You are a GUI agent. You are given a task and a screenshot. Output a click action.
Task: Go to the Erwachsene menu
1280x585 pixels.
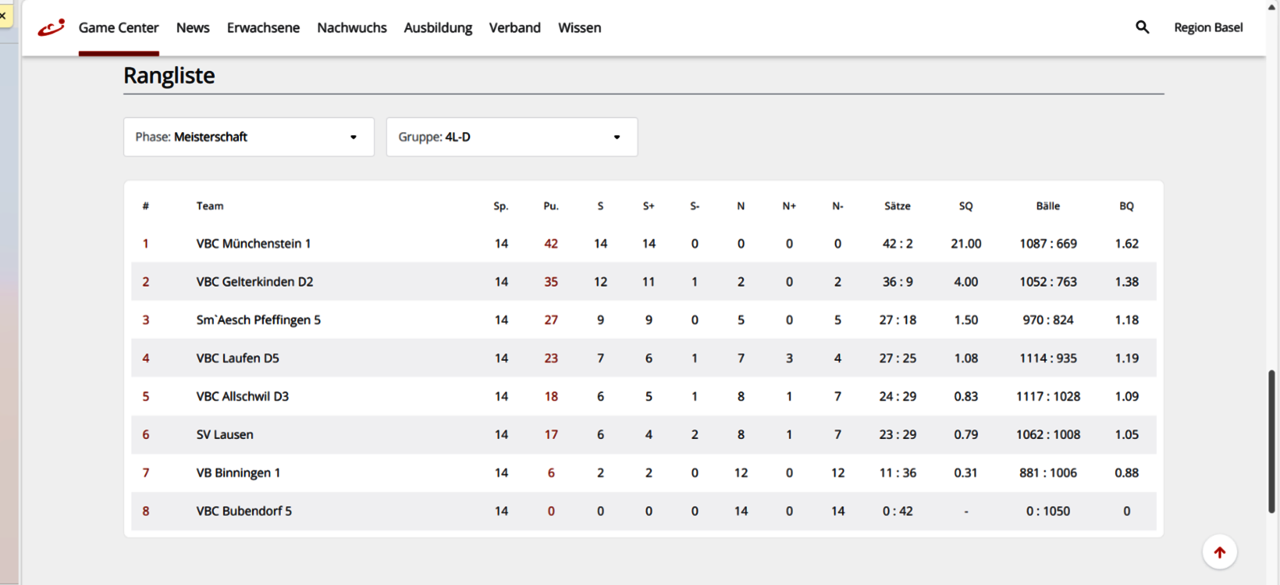pos(263,28)
